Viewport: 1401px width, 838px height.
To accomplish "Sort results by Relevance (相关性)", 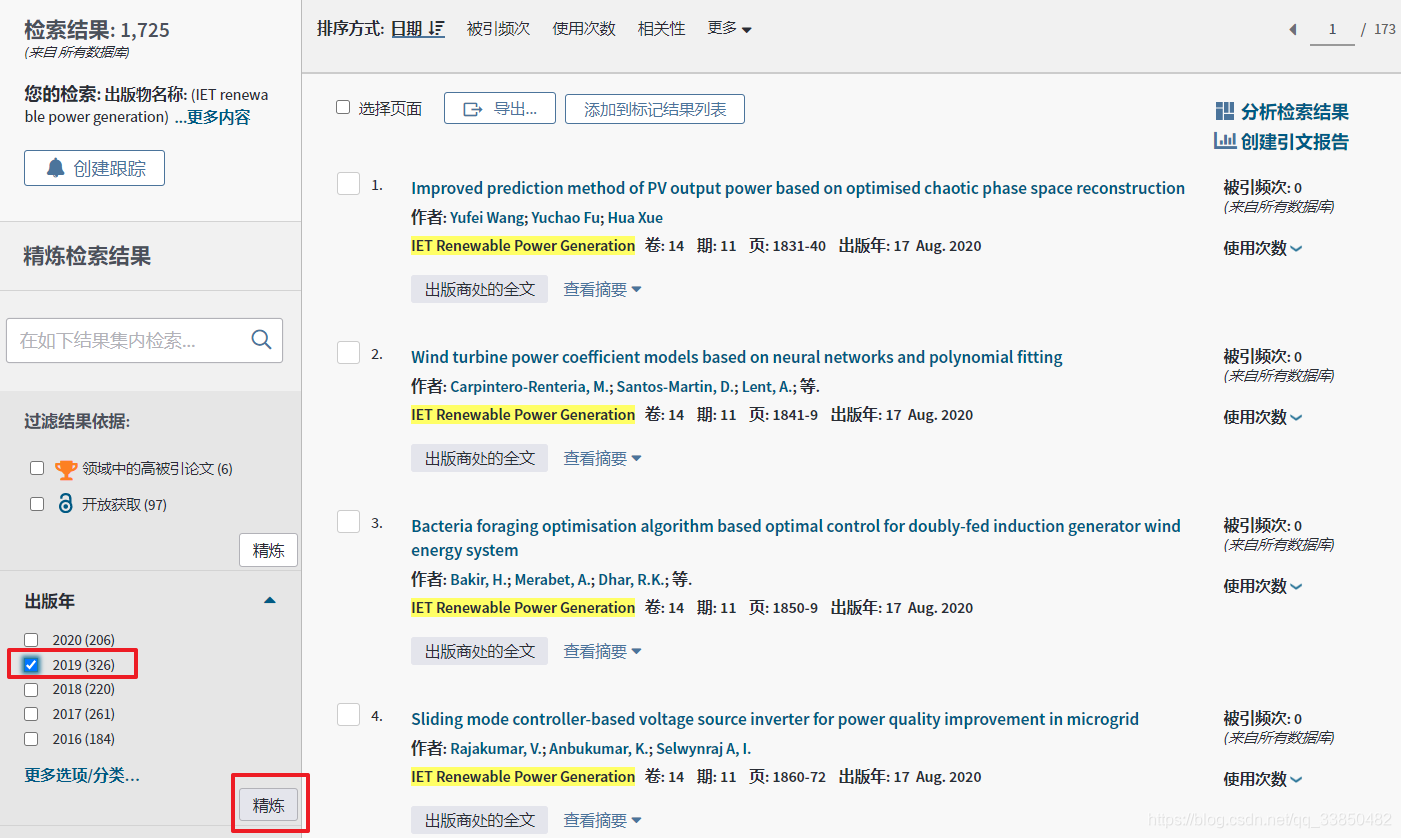I will (662, 29).
